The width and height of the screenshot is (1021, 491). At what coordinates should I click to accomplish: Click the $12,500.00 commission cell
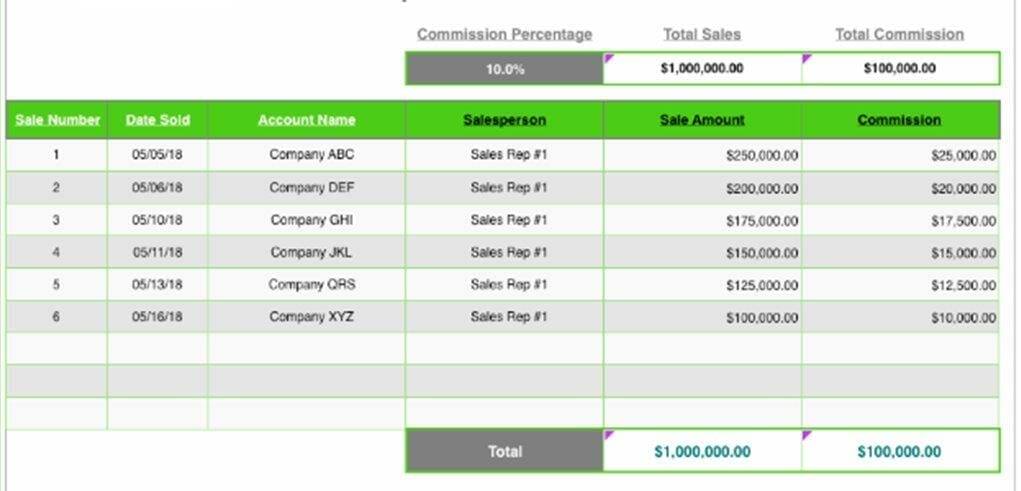tap(962, 285)
